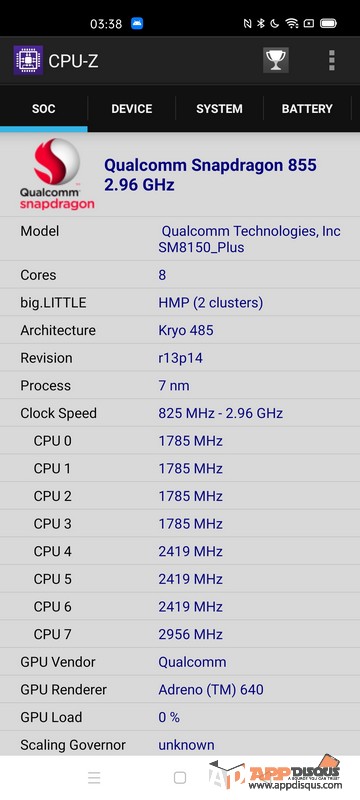Tap the trophy icon in the header
The image size is (360, 800).
coord(276,61)
